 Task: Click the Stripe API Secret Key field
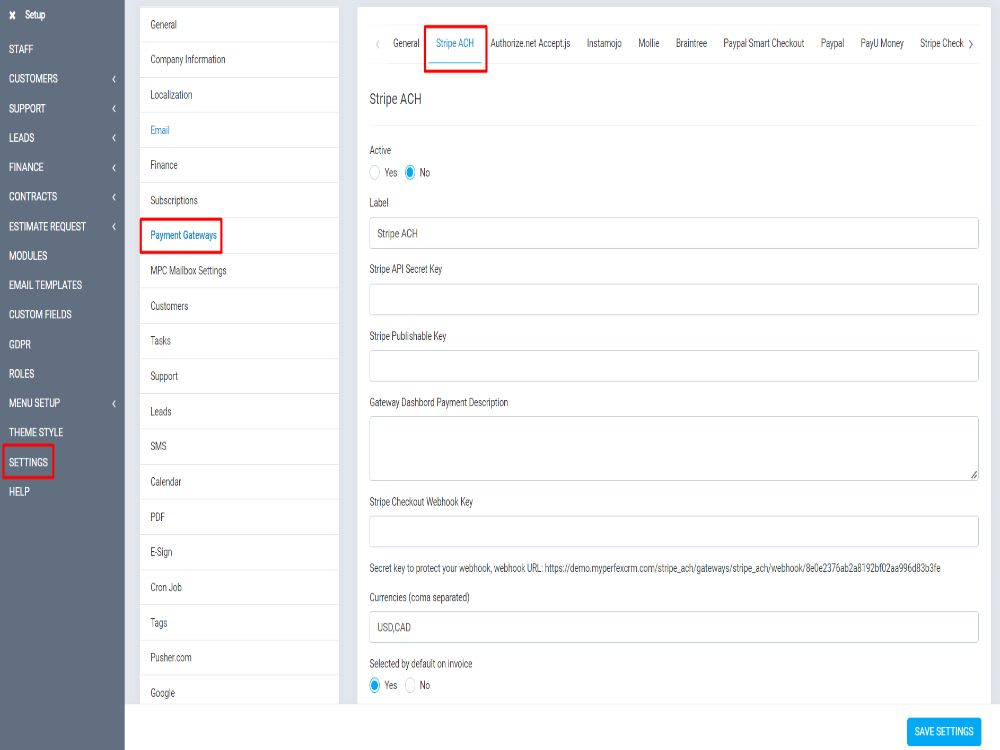[673, 299]
